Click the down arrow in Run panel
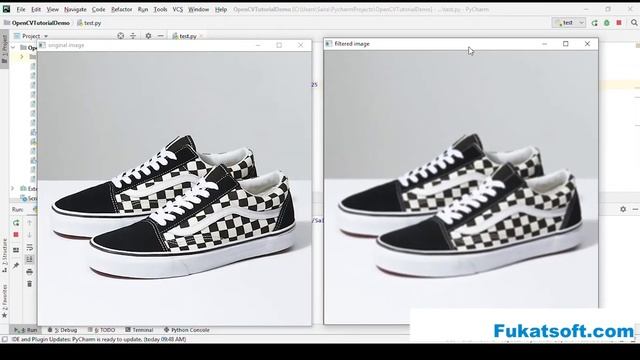Image resolution: width=640 pixels, height=360 pixels. [x=29, y=235]
